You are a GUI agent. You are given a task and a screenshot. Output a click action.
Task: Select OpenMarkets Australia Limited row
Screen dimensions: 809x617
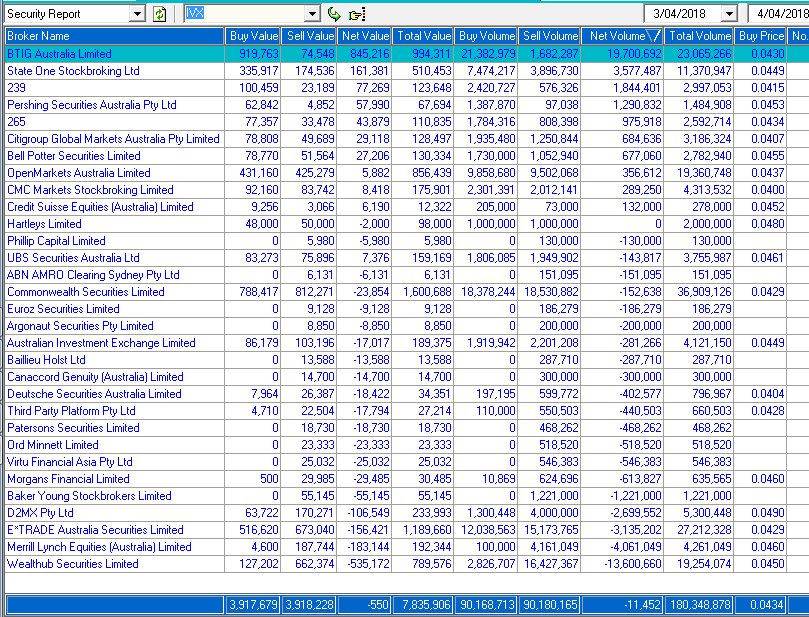click(x=407, y=173)
